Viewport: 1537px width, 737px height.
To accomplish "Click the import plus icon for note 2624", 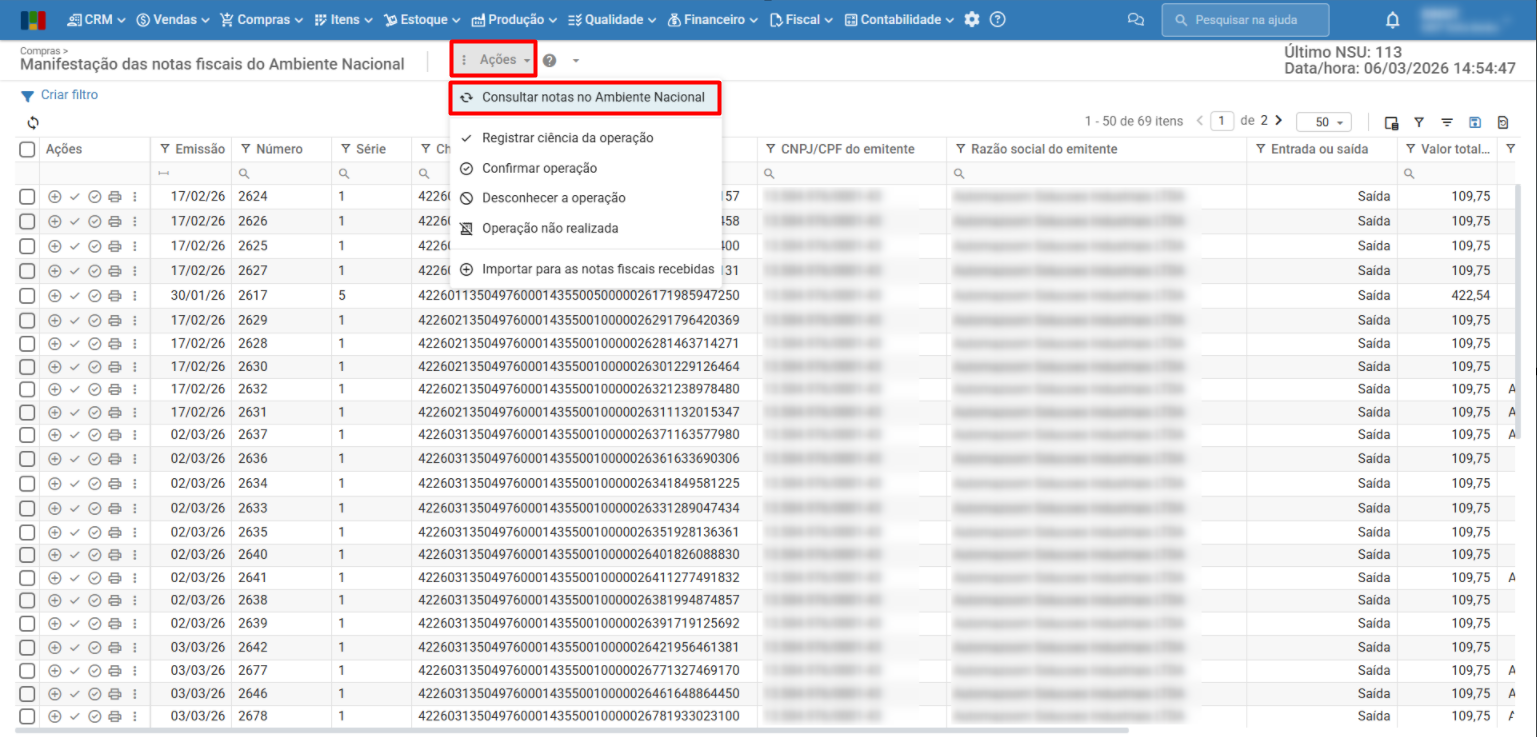I will tap(55, 196).
